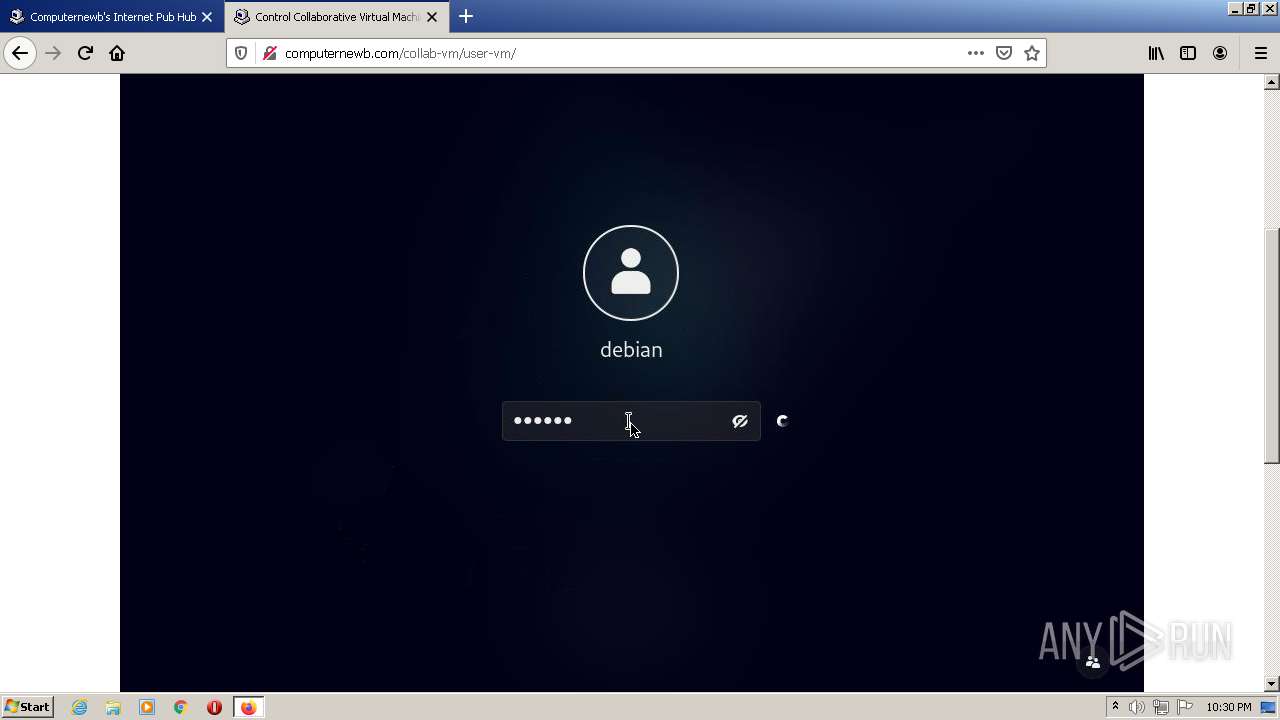Restore down the browser window
This screenshot has width=1280, height=720.
(x=1251, y=9)
